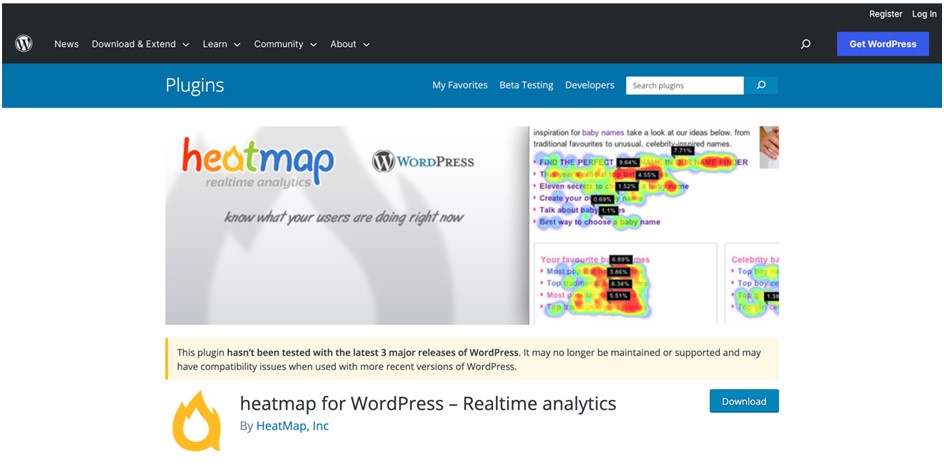Open the News menu item
Image resolution: width=944 pixels, height=470 pixels.
(66, 44)
